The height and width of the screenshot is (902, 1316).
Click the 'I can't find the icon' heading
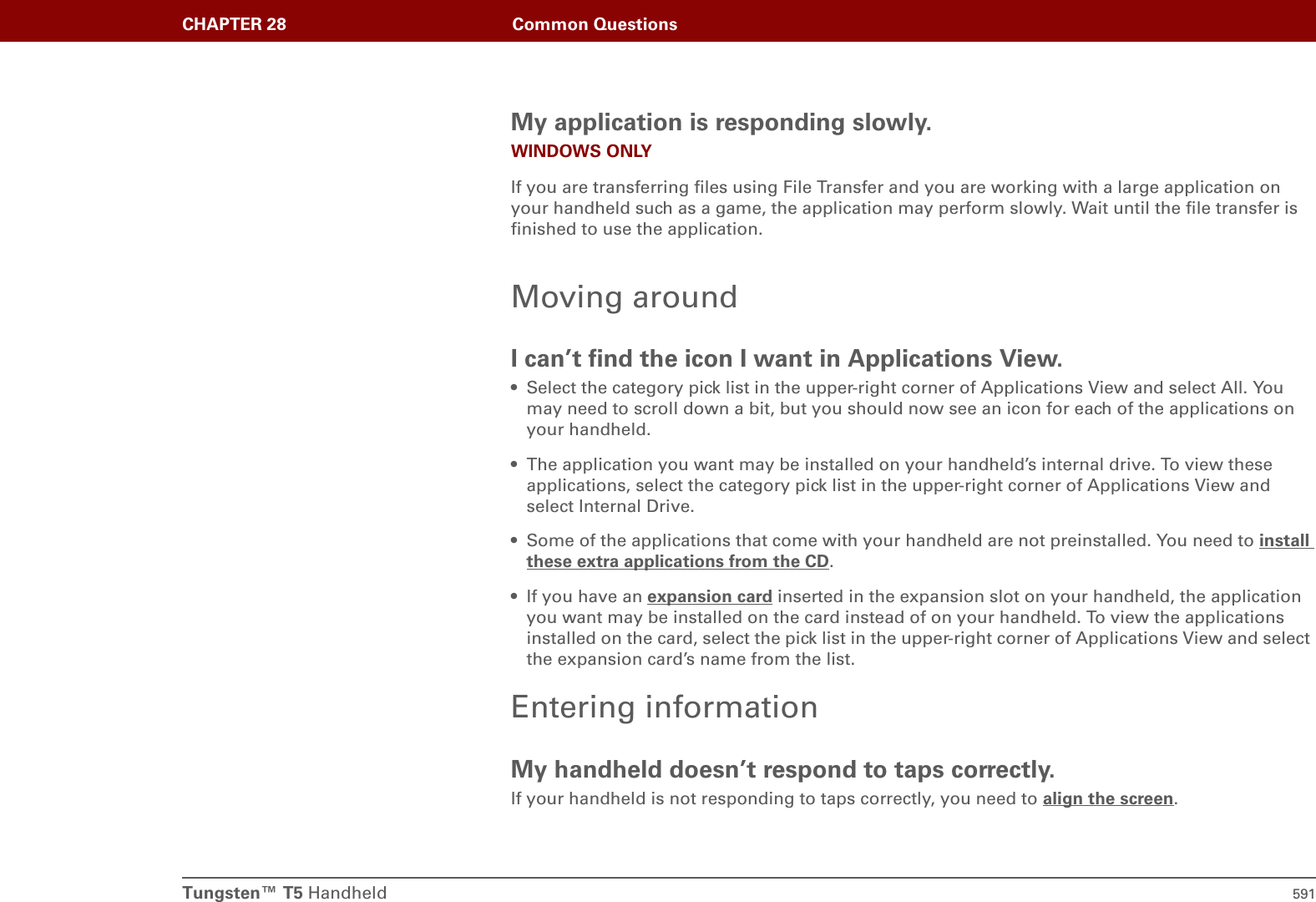point(787,358)
